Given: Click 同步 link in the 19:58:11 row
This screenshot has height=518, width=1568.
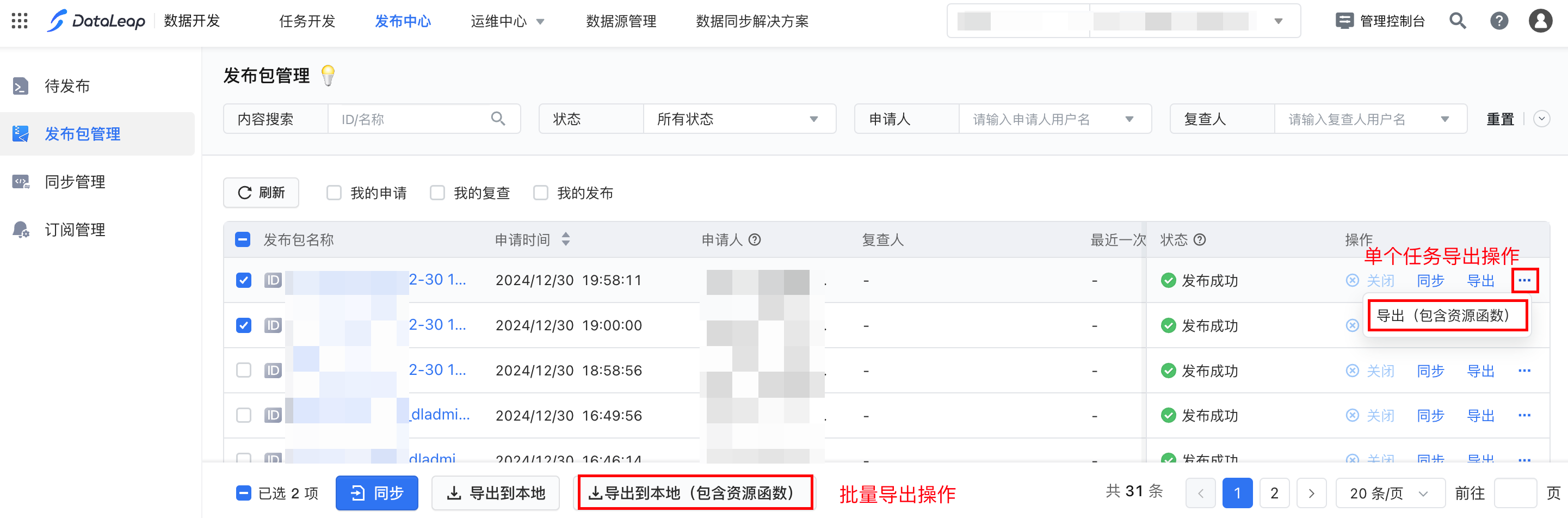Looking at the screenshot, I should coord(1430,281).
